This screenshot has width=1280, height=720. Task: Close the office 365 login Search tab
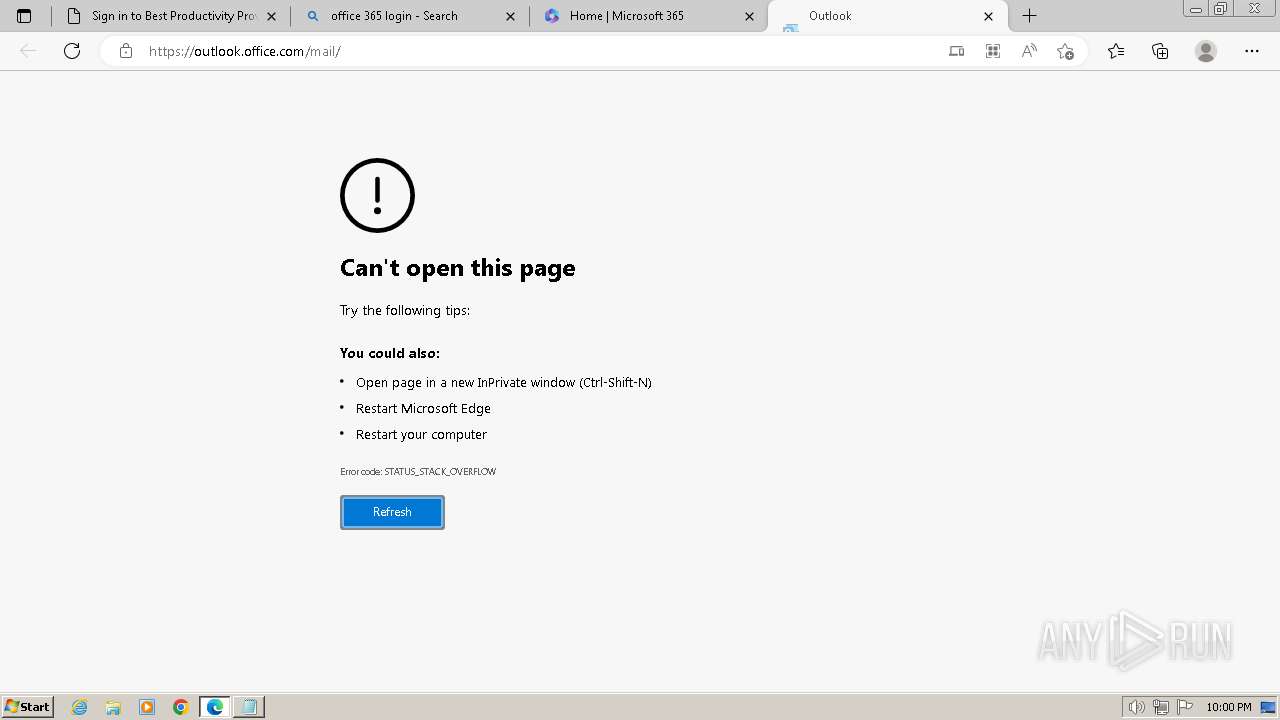511,16
